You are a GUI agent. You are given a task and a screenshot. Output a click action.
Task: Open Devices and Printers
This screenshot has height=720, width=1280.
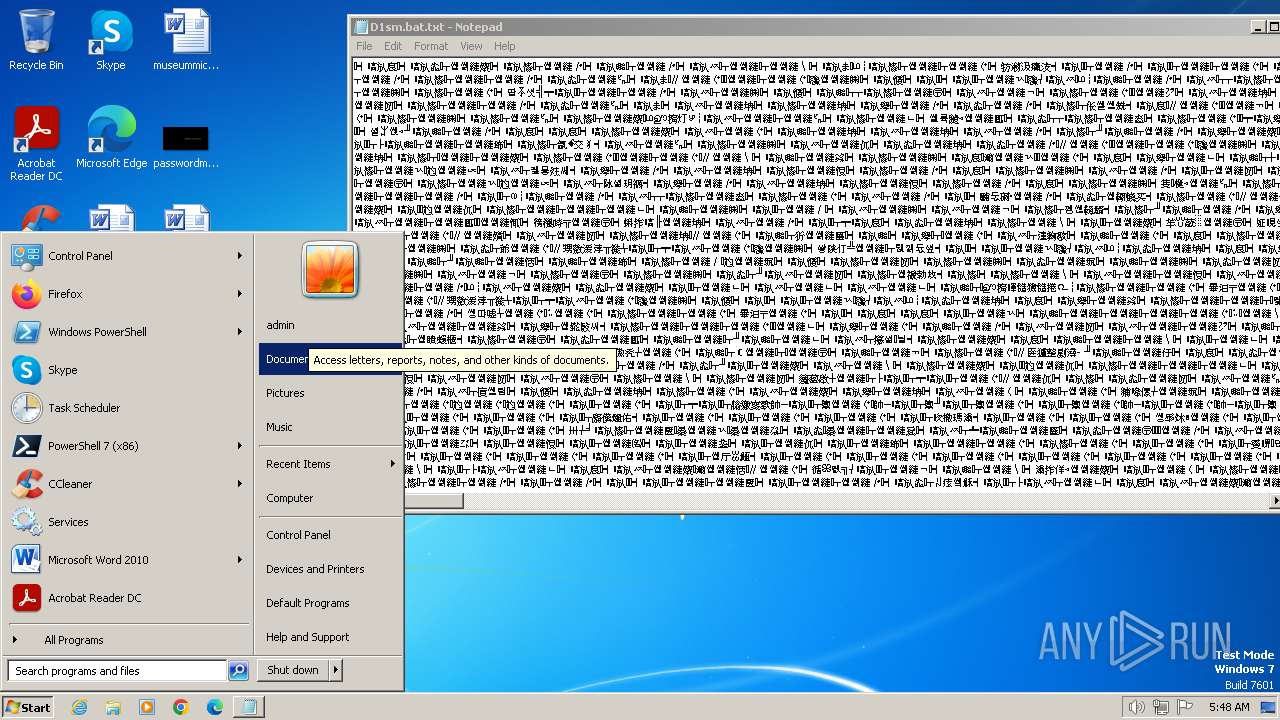tap(330, 569)
